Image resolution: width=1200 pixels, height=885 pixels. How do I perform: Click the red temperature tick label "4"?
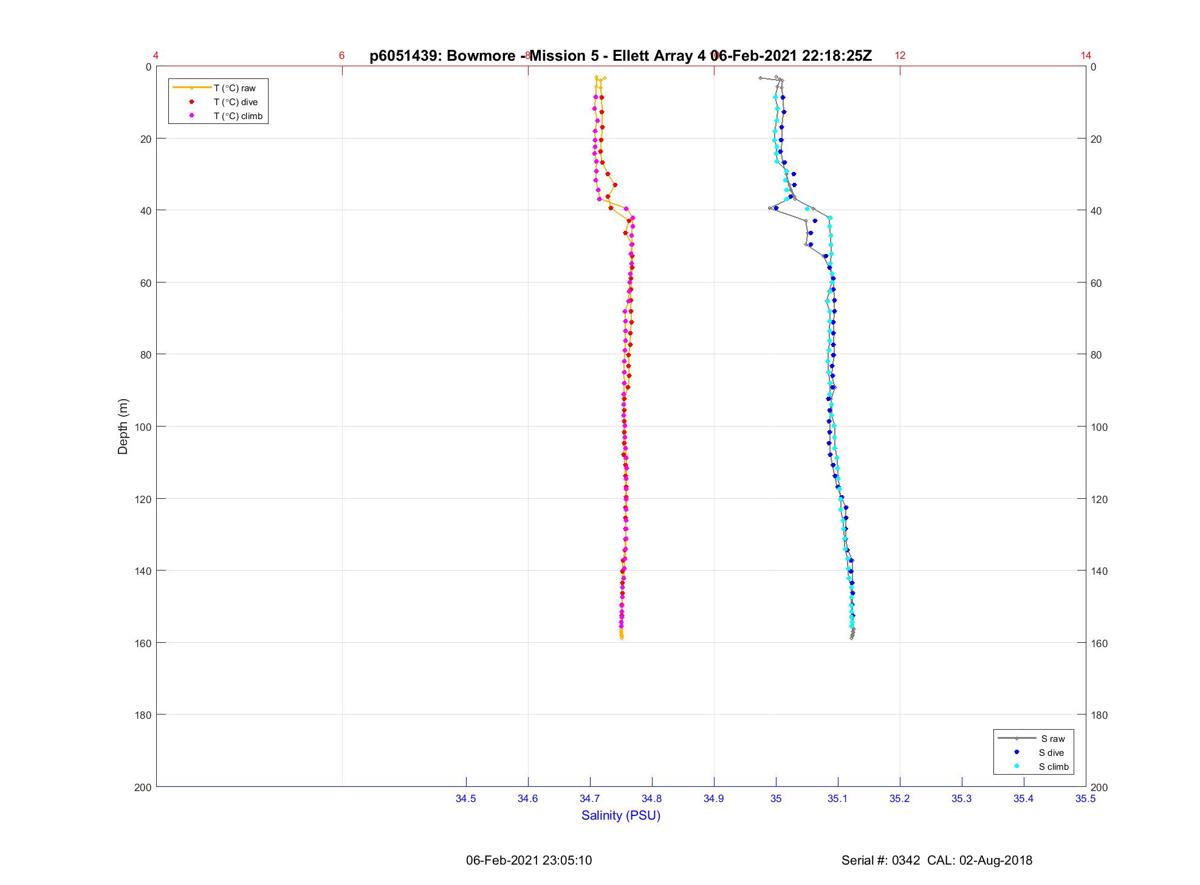tap(156, 56)
